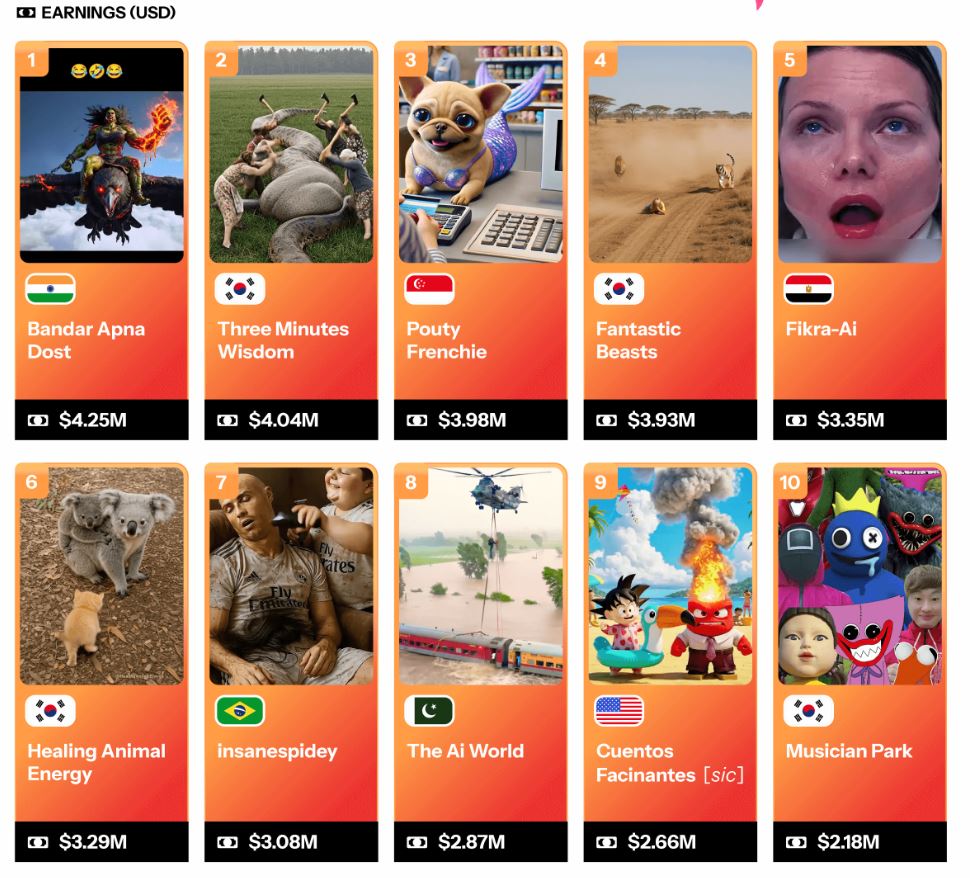Click the Singapore flag under Pouty Frenchie image
This screenshot has width=970, height=878.
pos(429,289)
